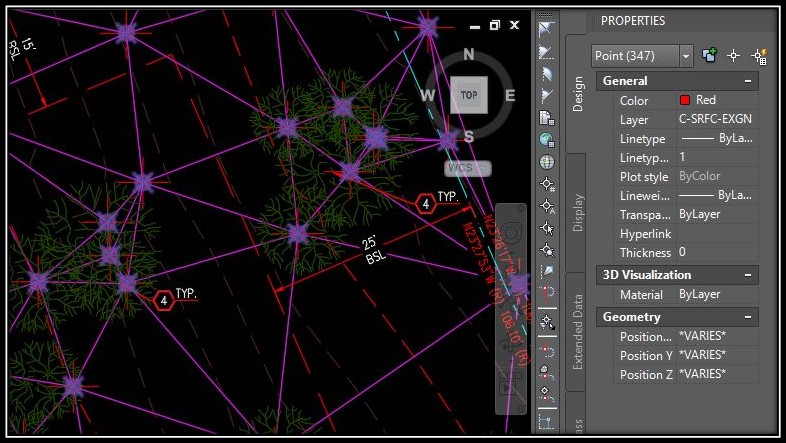
Task: Switch to the Design palette tab
Action: [577, 94]
